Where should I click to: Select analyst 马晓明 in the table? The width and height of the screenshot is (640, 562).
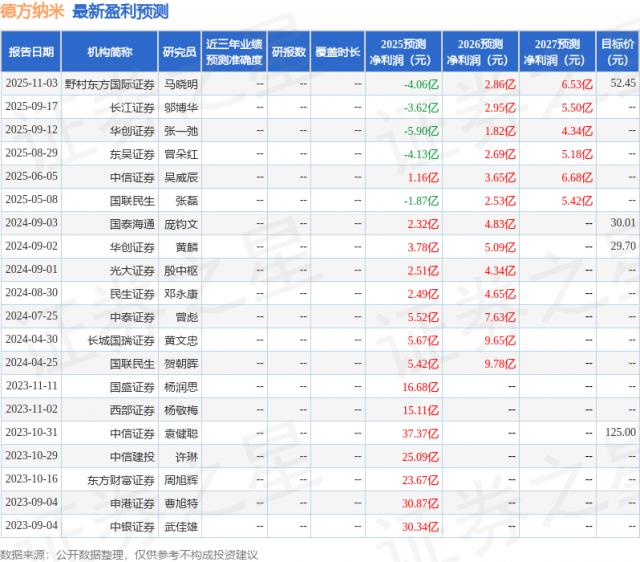click(x=181, y=82)
